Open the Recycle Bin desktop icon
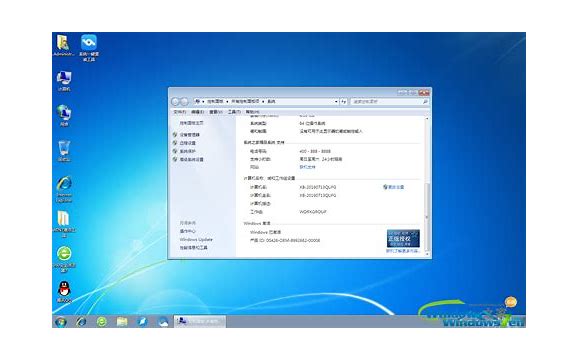Viewport: 578px width, 360px height. [x=64, y=151]
